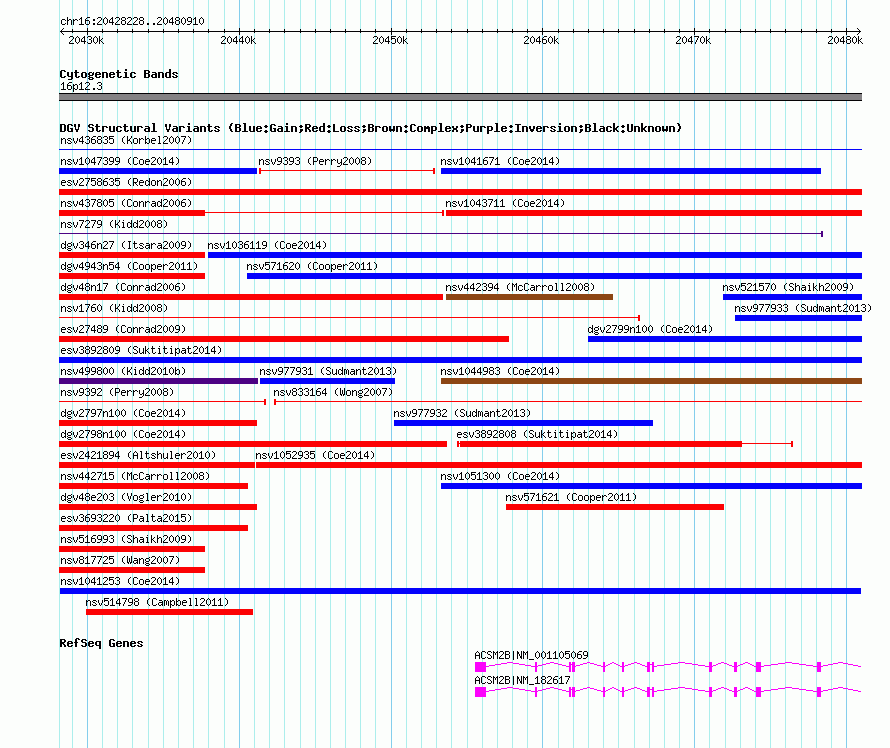Select first exon block of ACSM2B|NM_182617

(481, 692)
